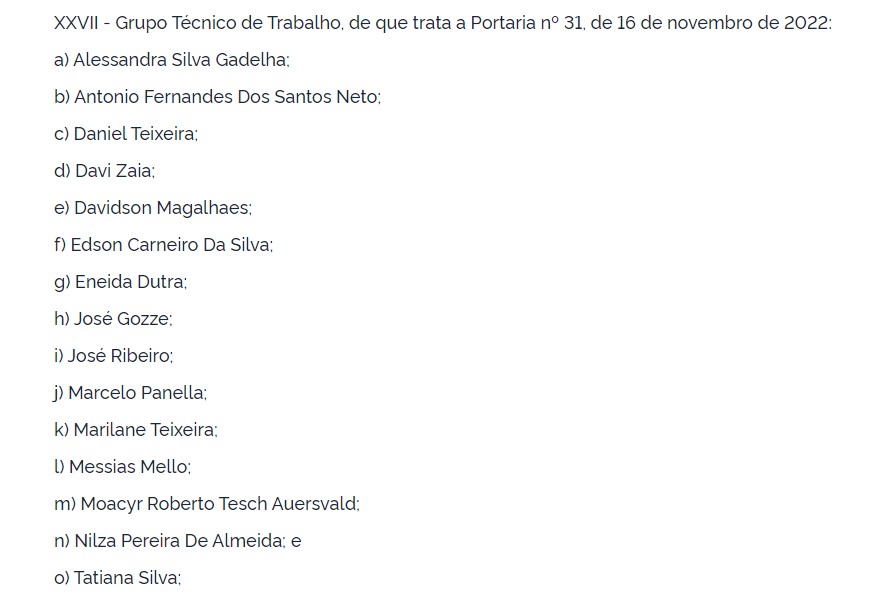Click the date 16 de novembro de 2022
This screenshot has width=877, height=600.
point(723,23)
